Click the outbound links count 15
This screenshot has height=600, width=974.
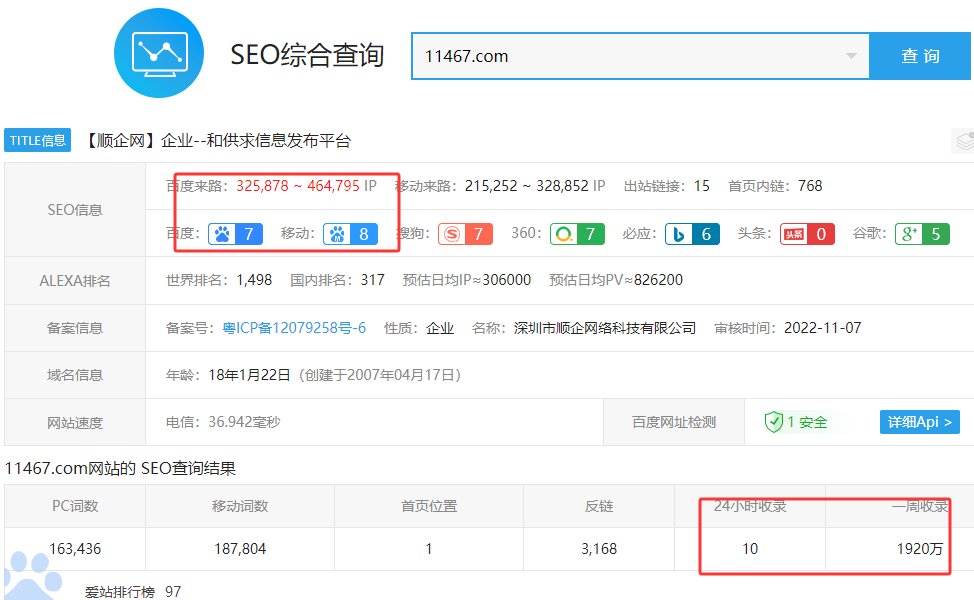(702, 186)
